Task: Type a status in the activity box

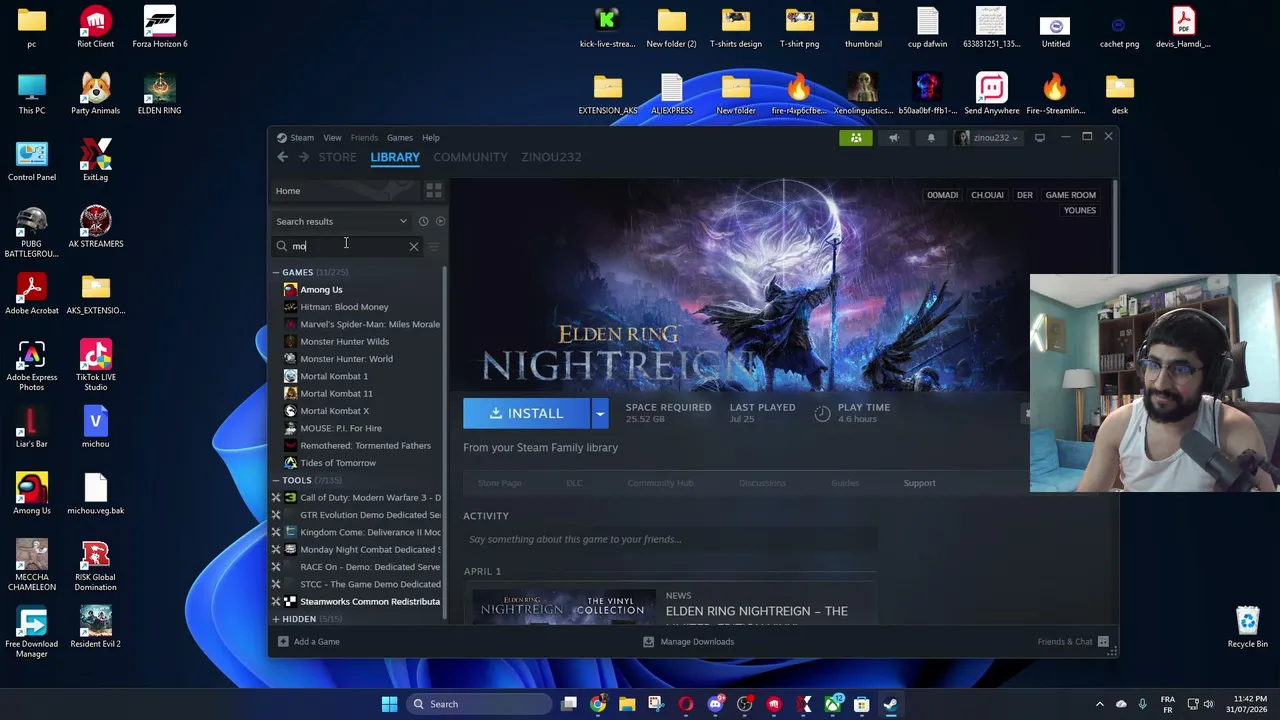Action: click(x=670, y=540)
